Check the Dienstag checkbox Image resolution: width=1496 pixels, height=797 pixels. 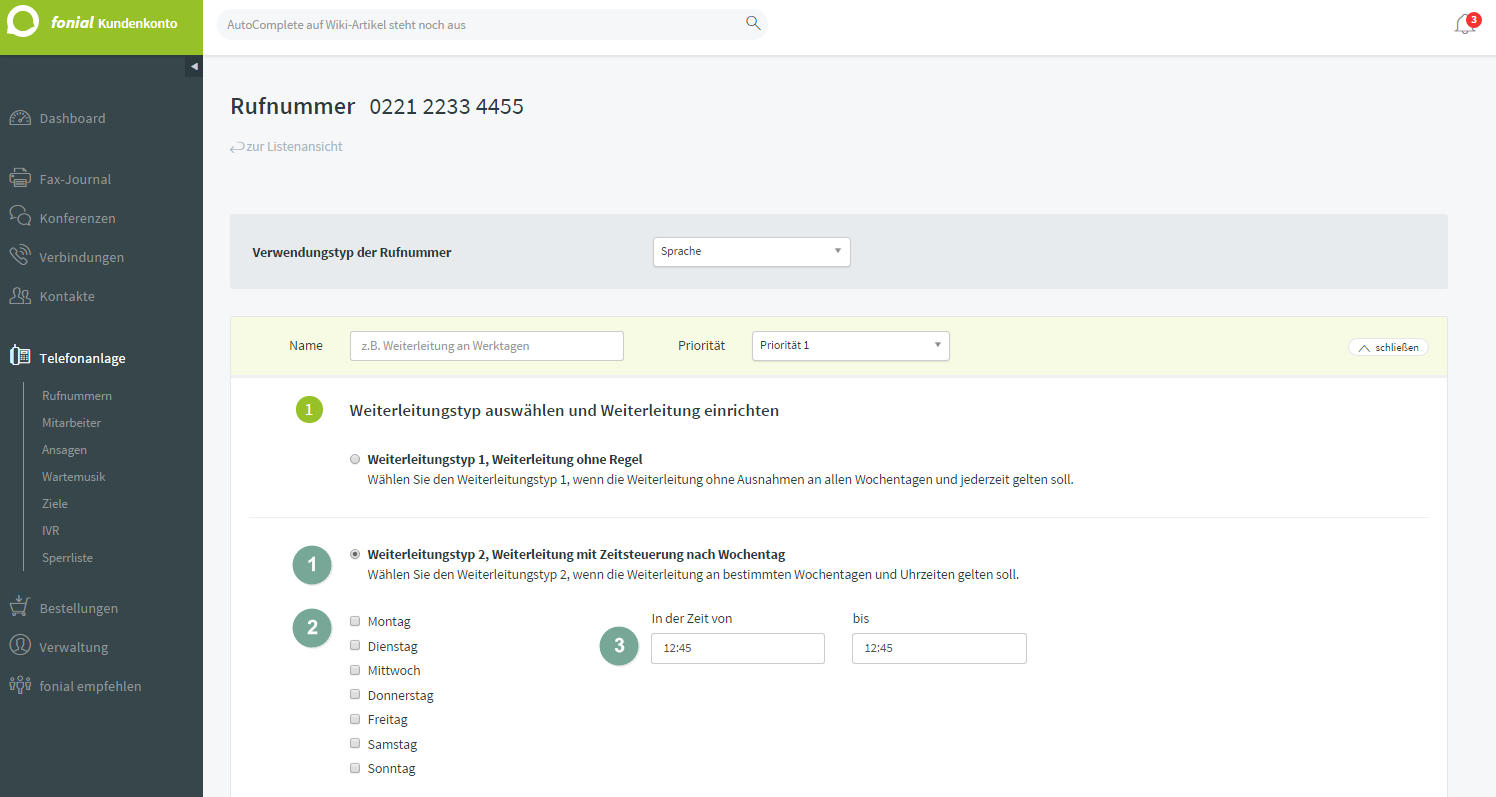(355, 646)
